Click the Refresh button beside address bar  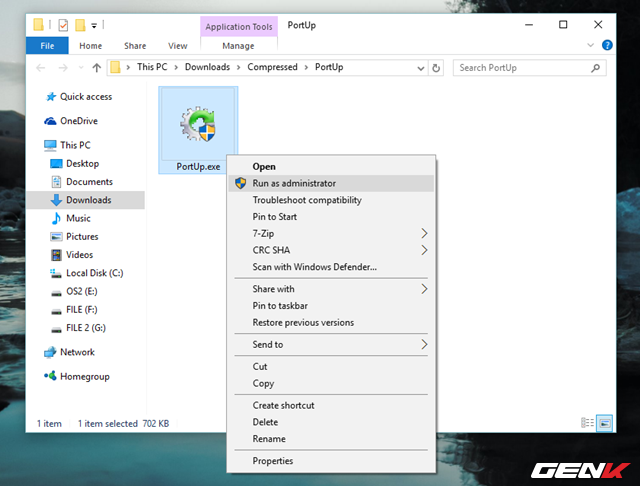point(436,68)
